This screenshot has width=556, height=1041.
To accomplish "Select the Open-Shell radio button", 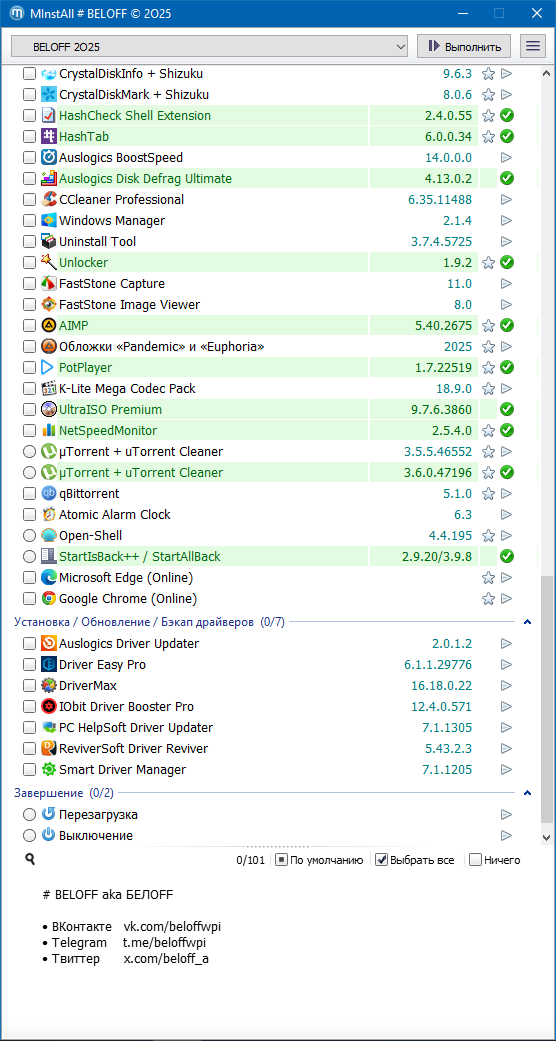I will point(29,536).
